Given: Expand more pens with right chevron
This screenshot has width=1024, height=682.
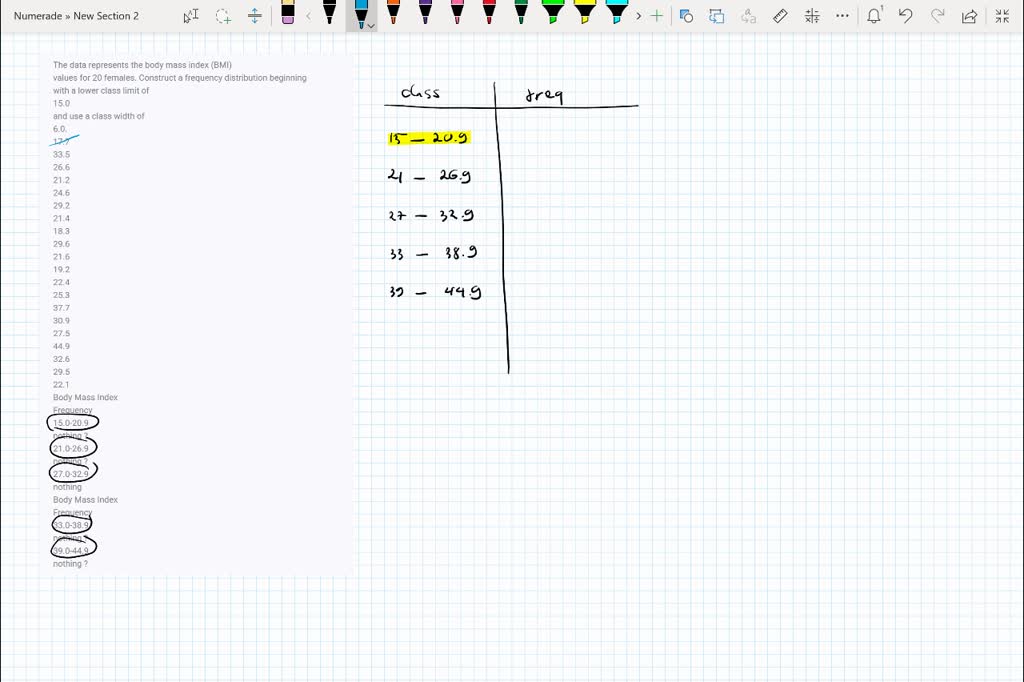Looking at the screenshot, I should coord(638,16).
